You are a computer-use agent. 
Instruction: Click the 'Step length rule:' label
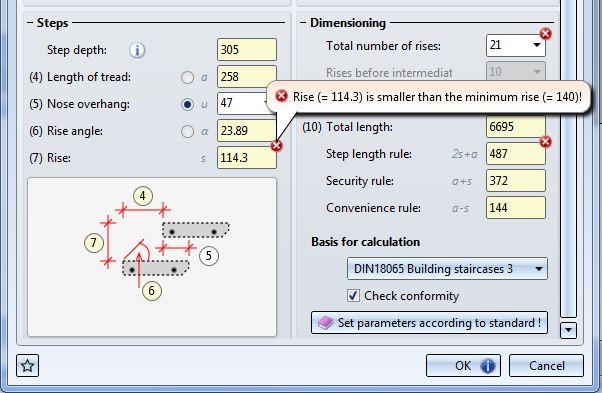[369, 154]
